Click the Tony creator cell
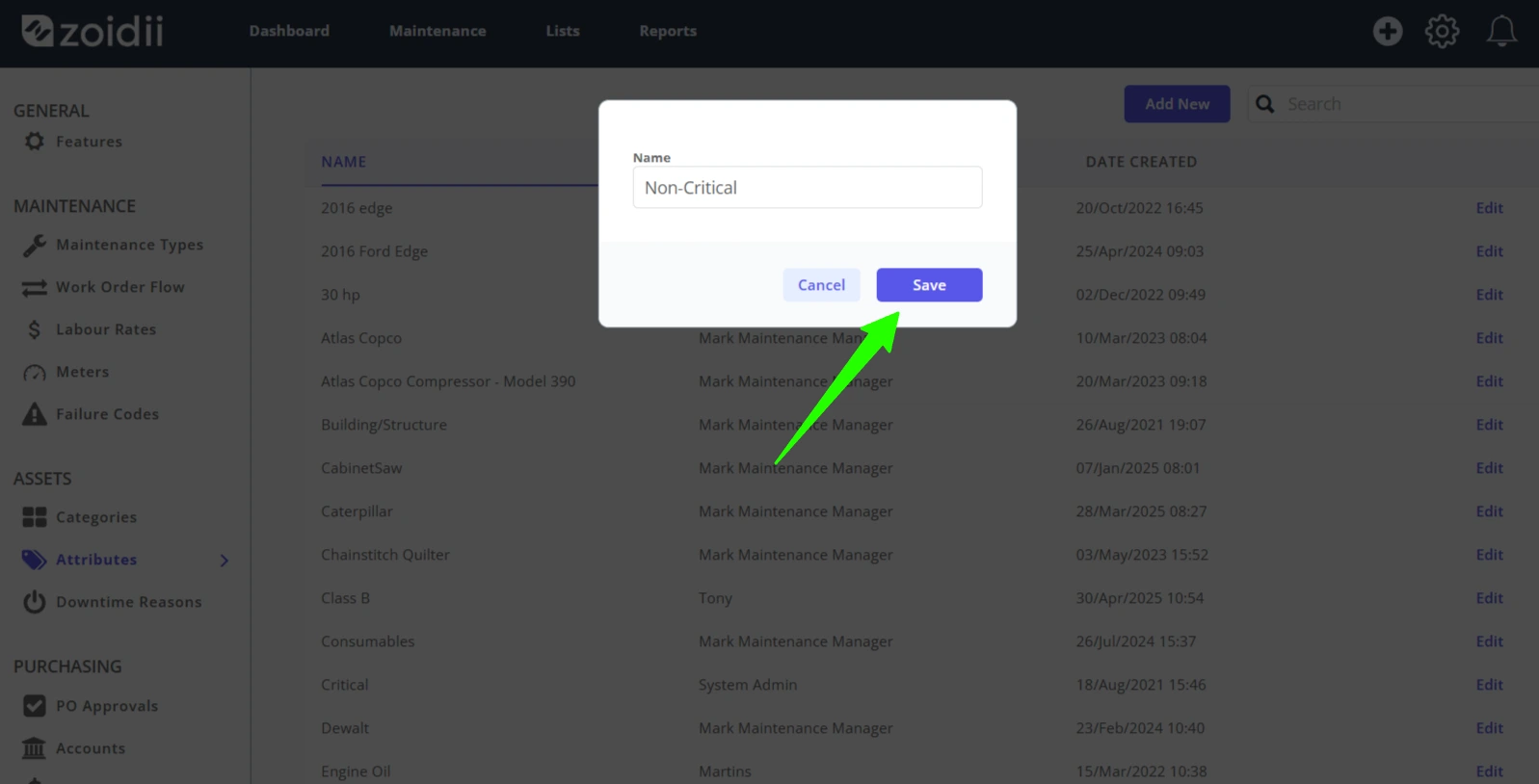The height and width of the screenshot is (784, 1539). pyautogui.click(x=715, y=598)
